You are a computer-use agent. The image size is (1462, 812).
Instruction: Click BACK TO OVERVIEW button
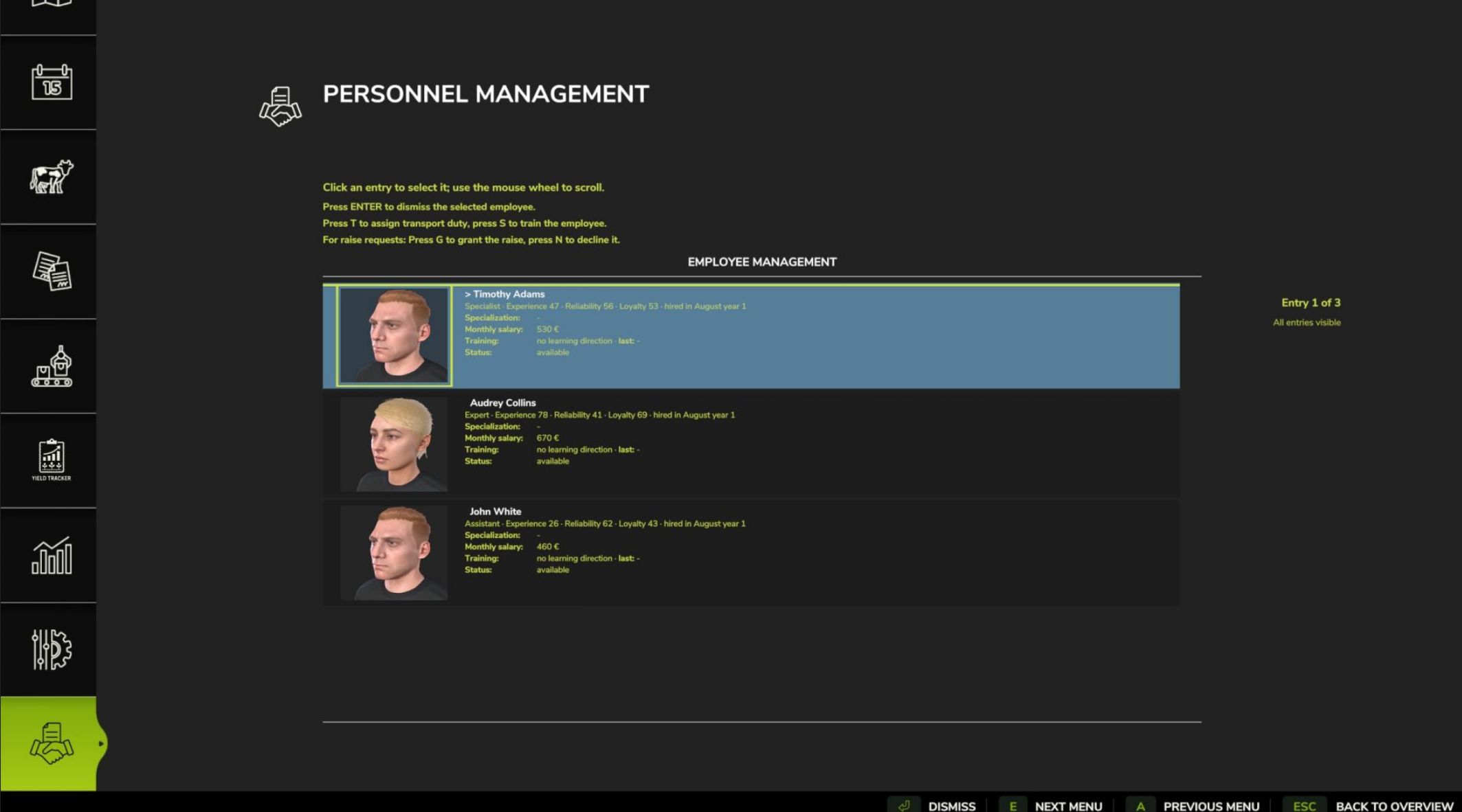point(1394,806)
